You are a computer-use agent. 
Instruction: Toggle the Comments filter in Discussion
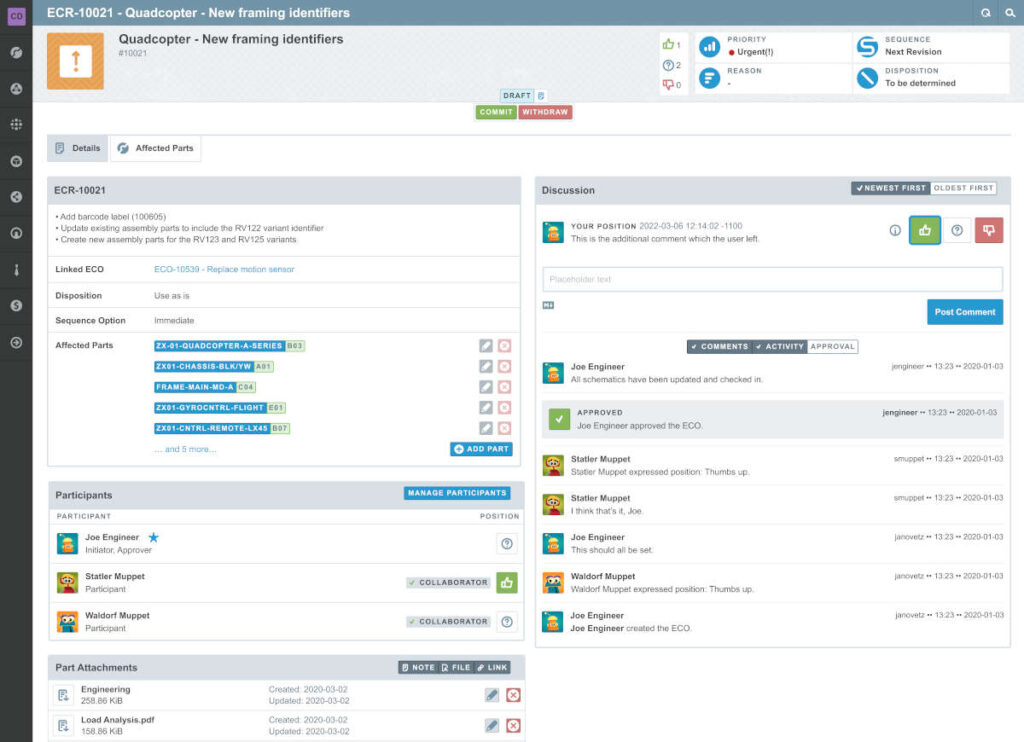[x=719, y=347]
